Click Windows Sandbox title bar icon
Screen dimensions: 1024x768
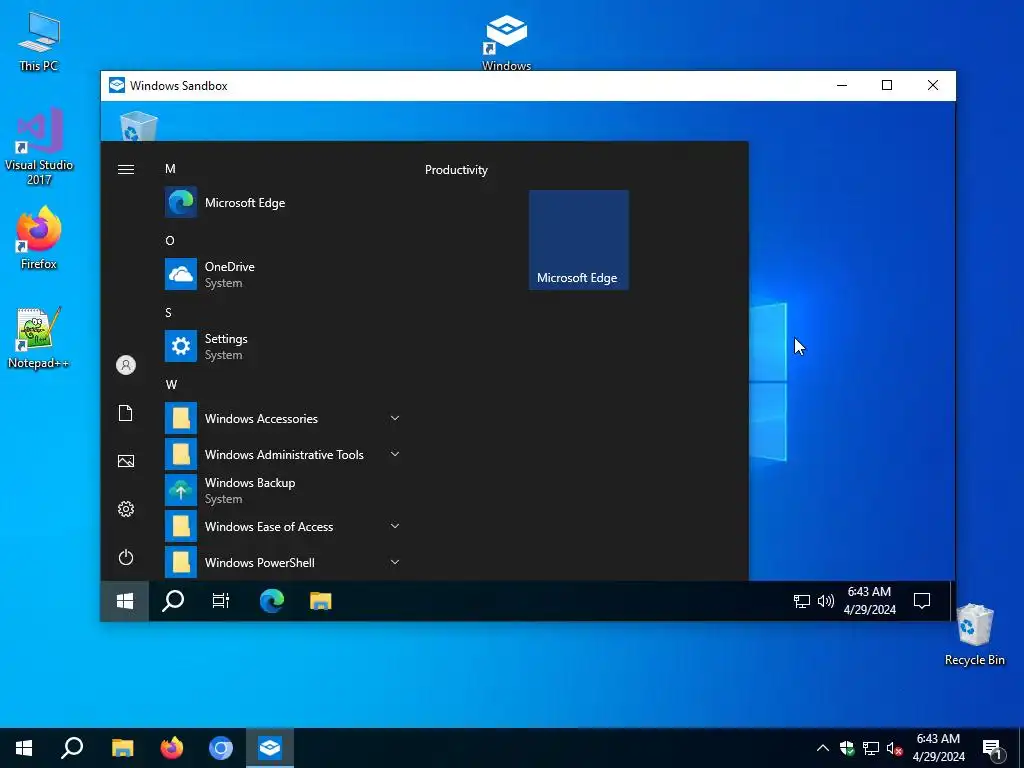tap(117, 86)
